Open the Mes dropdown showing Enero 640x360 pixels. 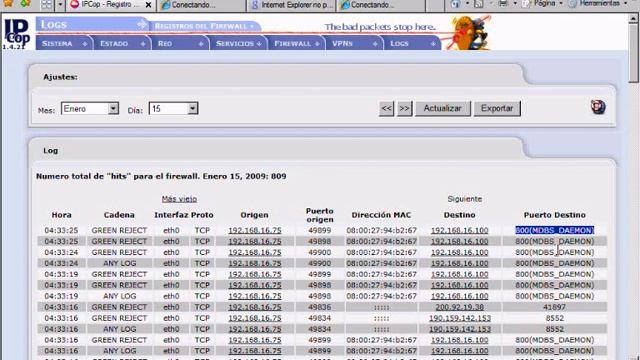(x=90, y=109)
